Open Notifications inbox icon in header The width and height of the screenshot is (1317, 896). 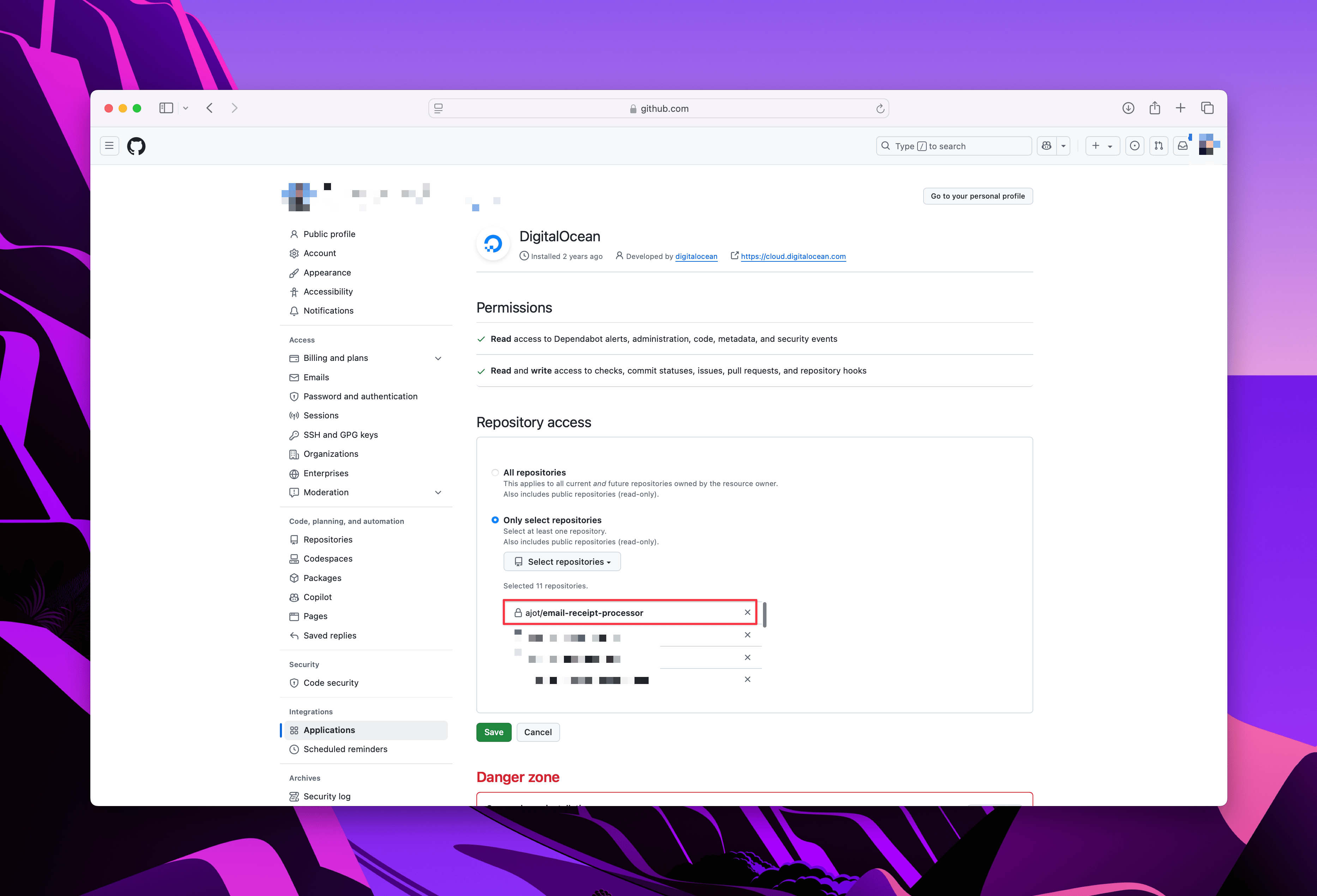pos(1183,146)
